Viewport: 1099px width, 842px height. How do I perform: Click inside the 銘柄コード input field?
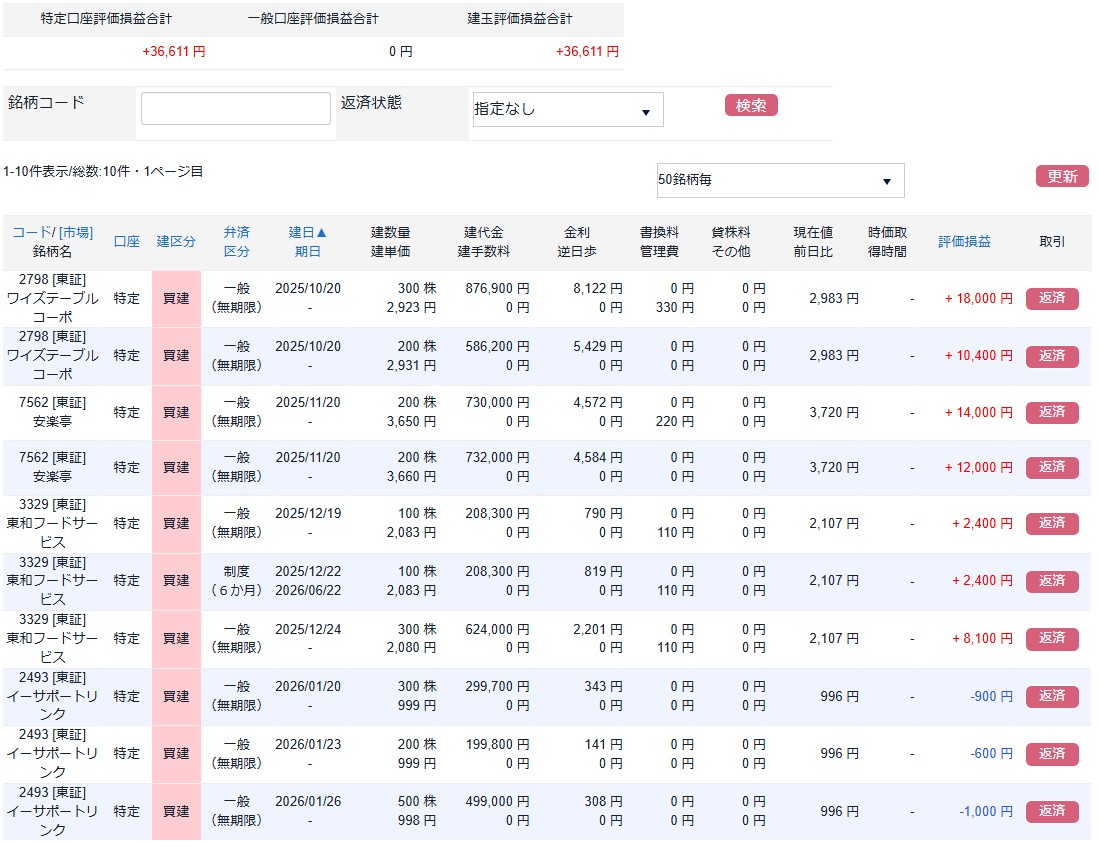(235, 108)
